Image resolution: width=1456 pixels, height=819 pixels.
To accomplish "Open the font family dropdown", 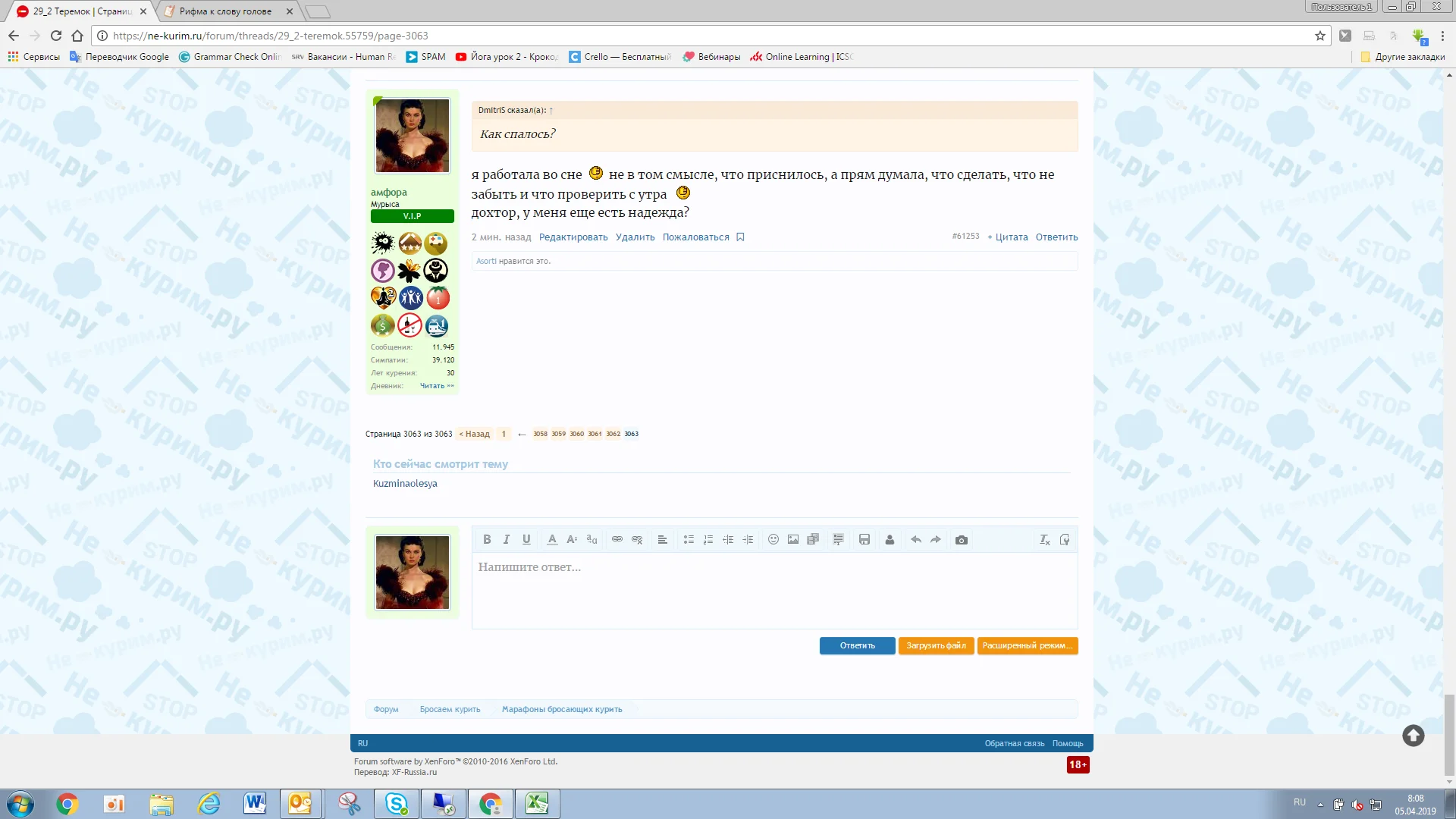I will pyautogui.click(x=591, y=540).
